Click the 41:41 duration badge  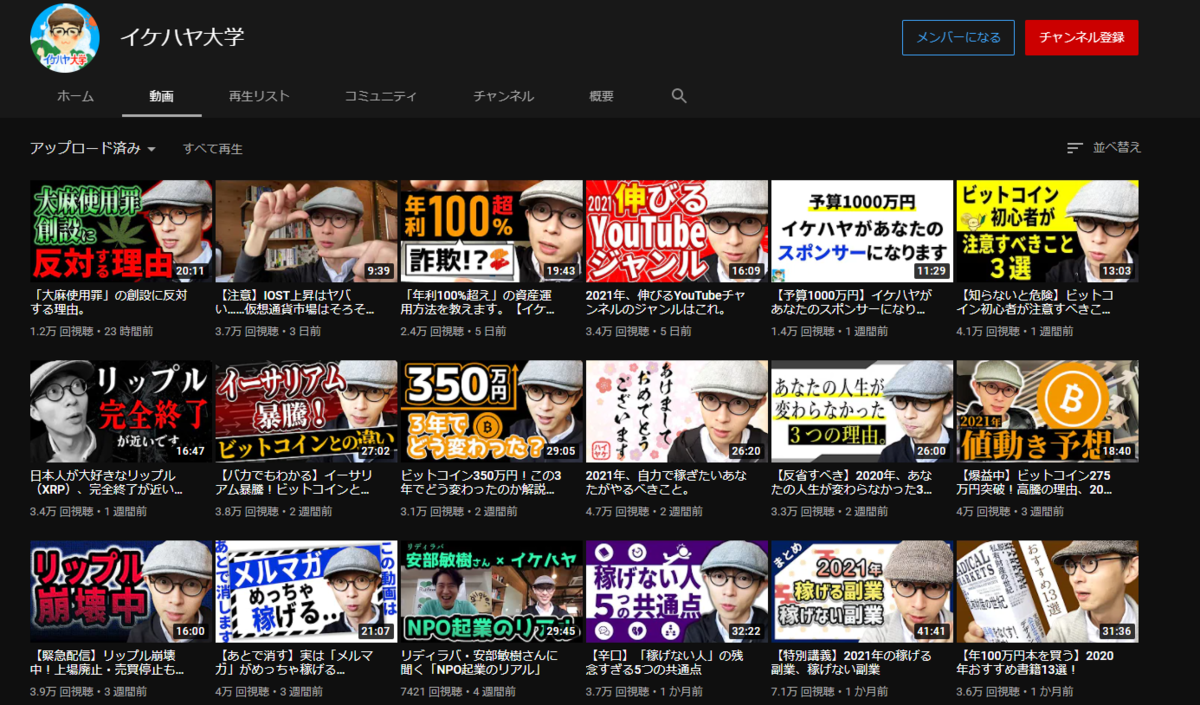(x=931, y=631)
